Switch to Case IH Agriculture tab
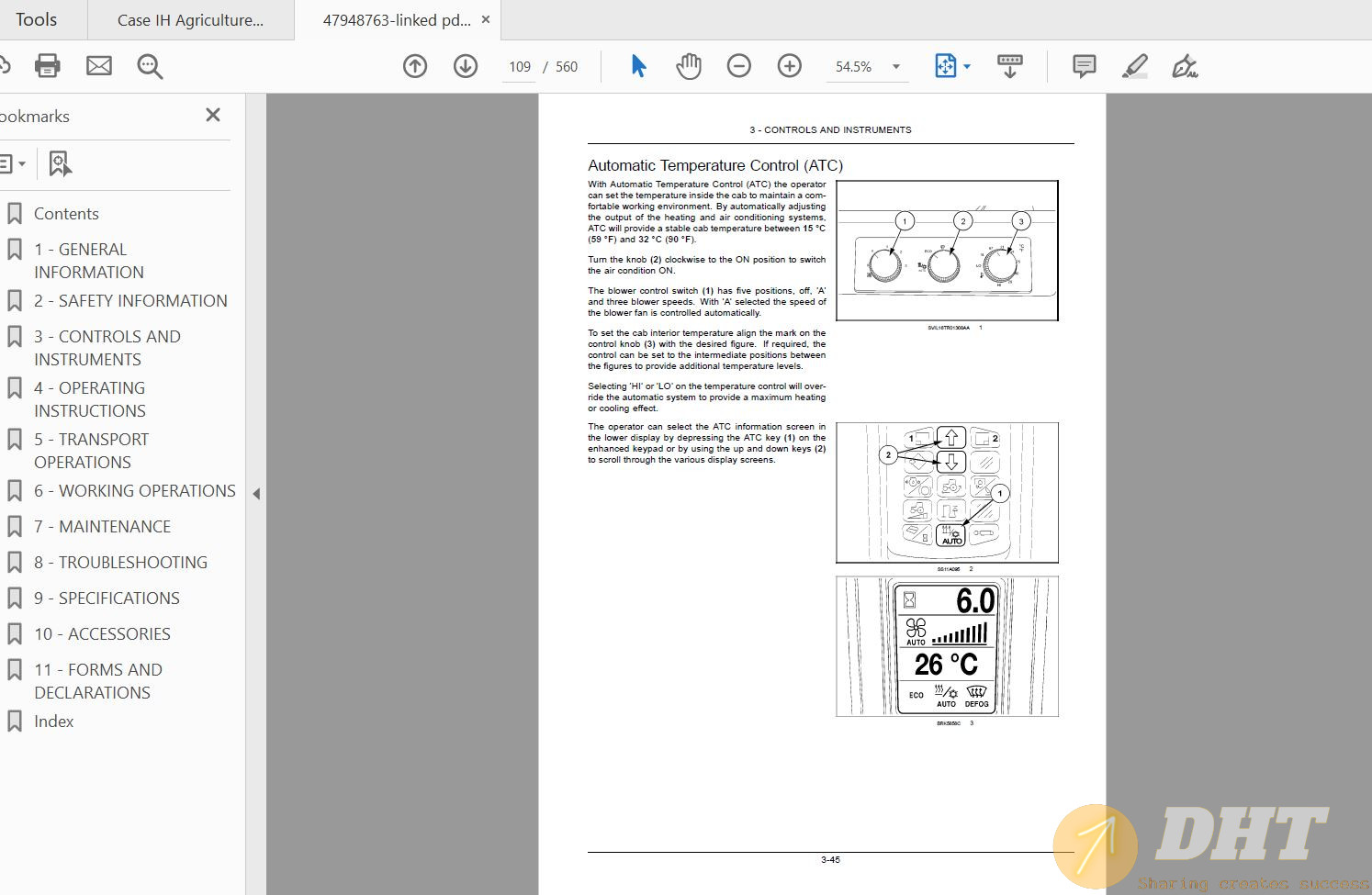This screenshot has height=895, width=1372. (x=190, y=20)
